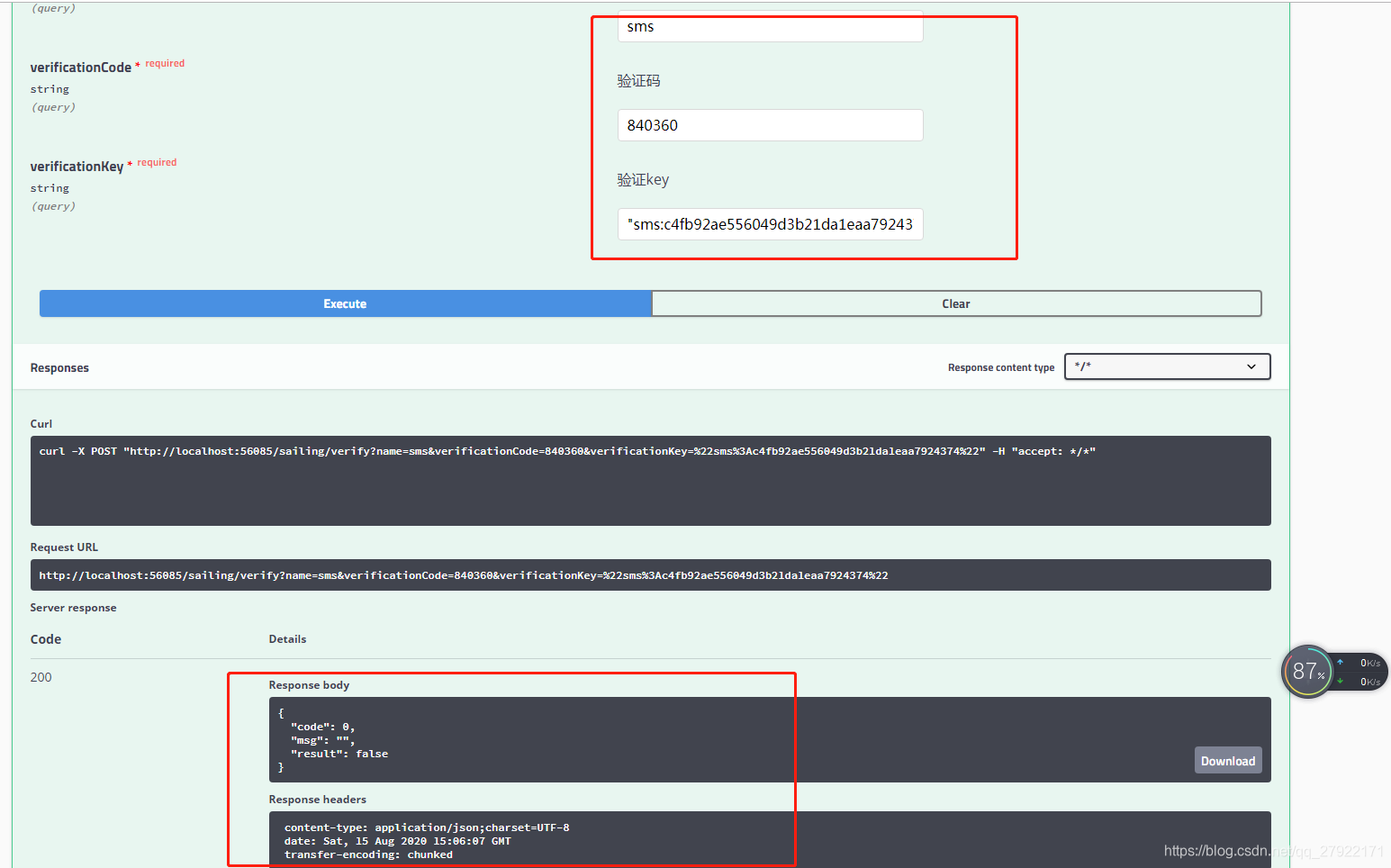Click the 200 status code

pyautogui.click(x=41, y=677)
